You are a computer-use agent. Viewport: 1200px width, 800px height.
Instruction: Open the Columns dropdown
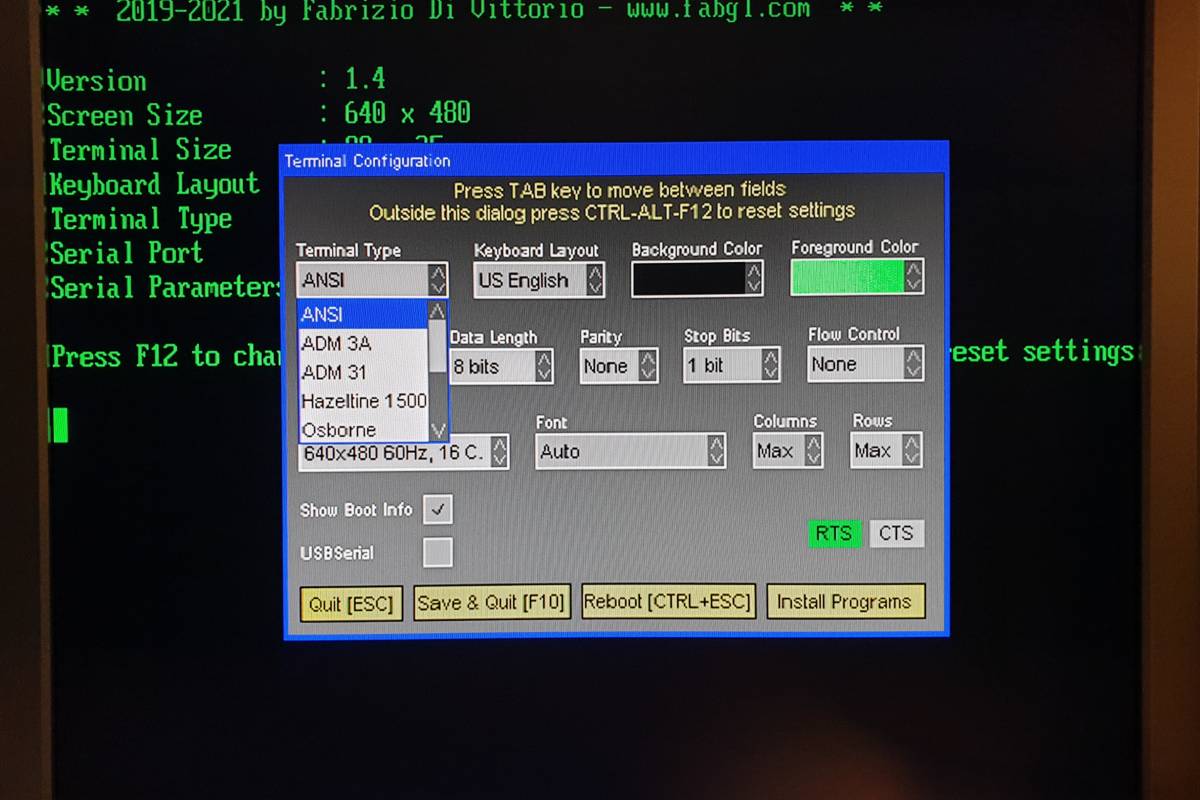pyautogui.click(x=788, y=451)
